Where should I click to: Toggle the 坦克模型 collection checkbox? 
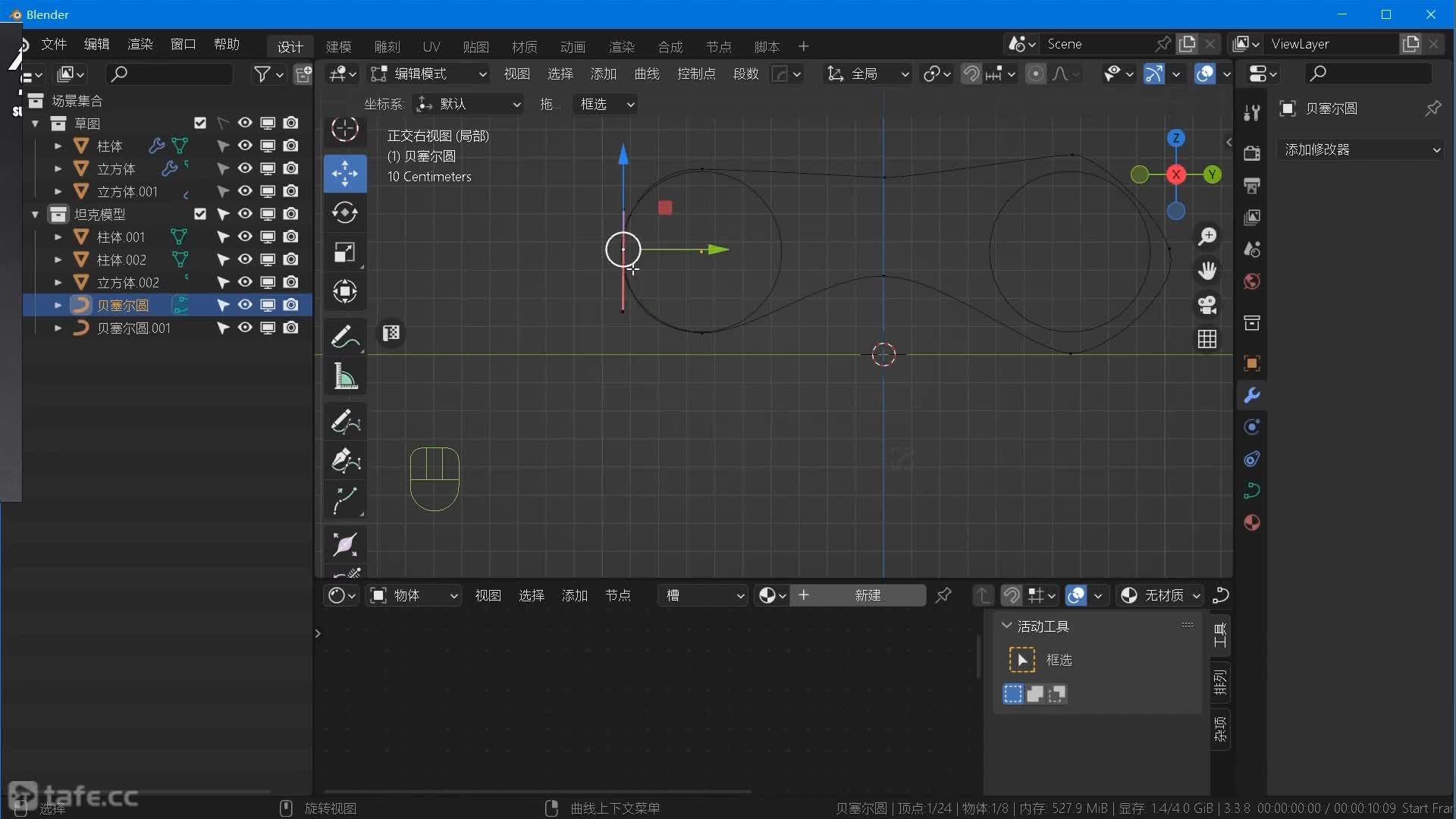click(x=200, y=214)
